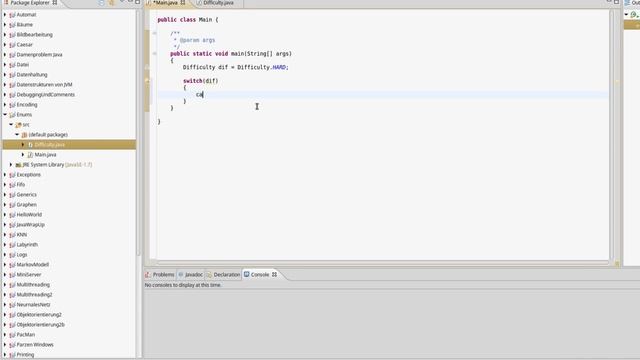Click the JRE System Library icon

coord(18,164)
